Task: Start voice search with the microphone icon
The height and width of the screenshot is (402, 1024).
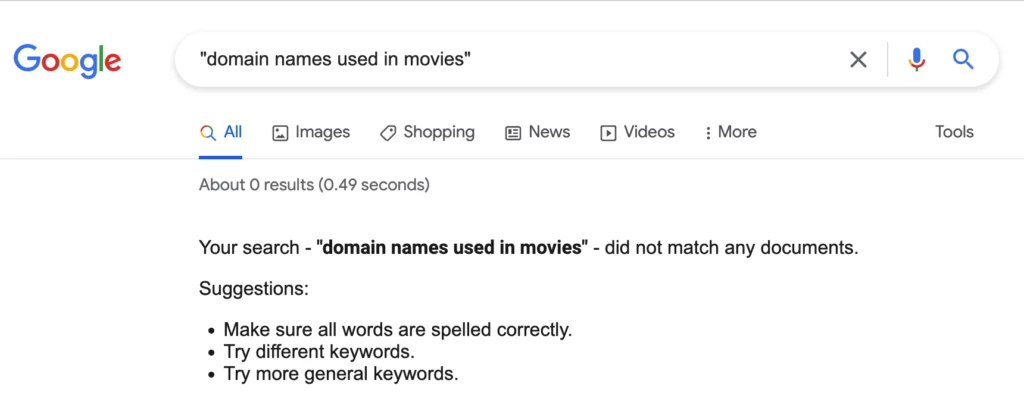Action: pos(916,60)
